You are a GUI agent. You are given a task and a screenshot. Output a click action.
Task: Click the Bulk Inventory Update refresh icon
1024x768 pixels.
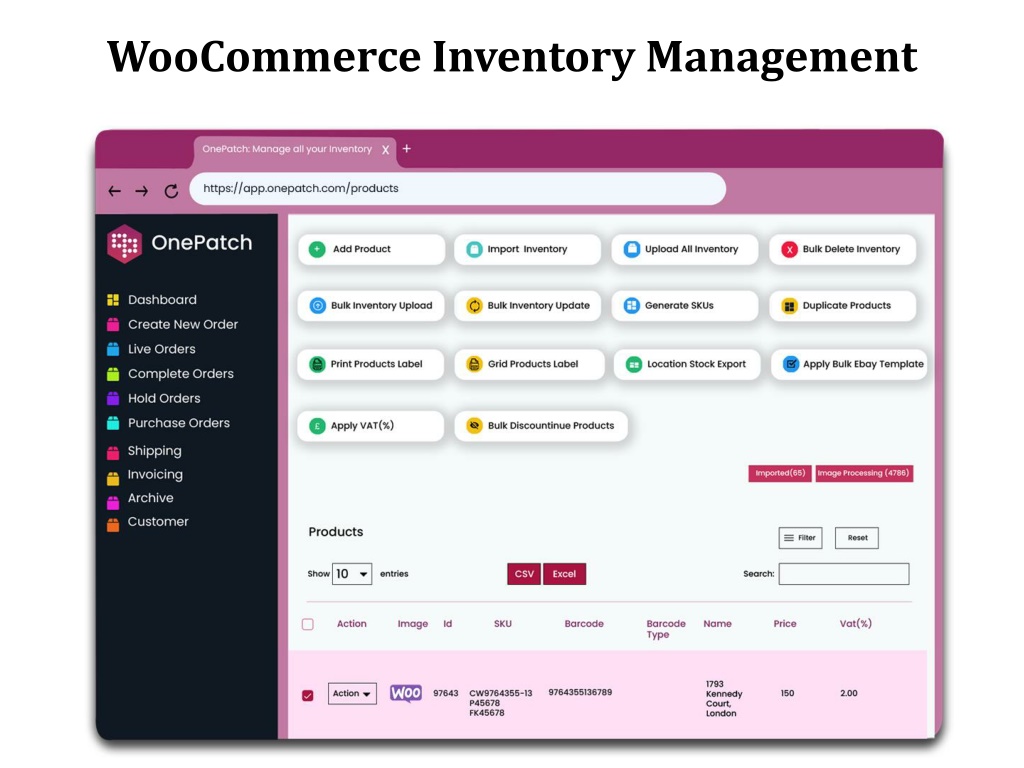[474, 305]
